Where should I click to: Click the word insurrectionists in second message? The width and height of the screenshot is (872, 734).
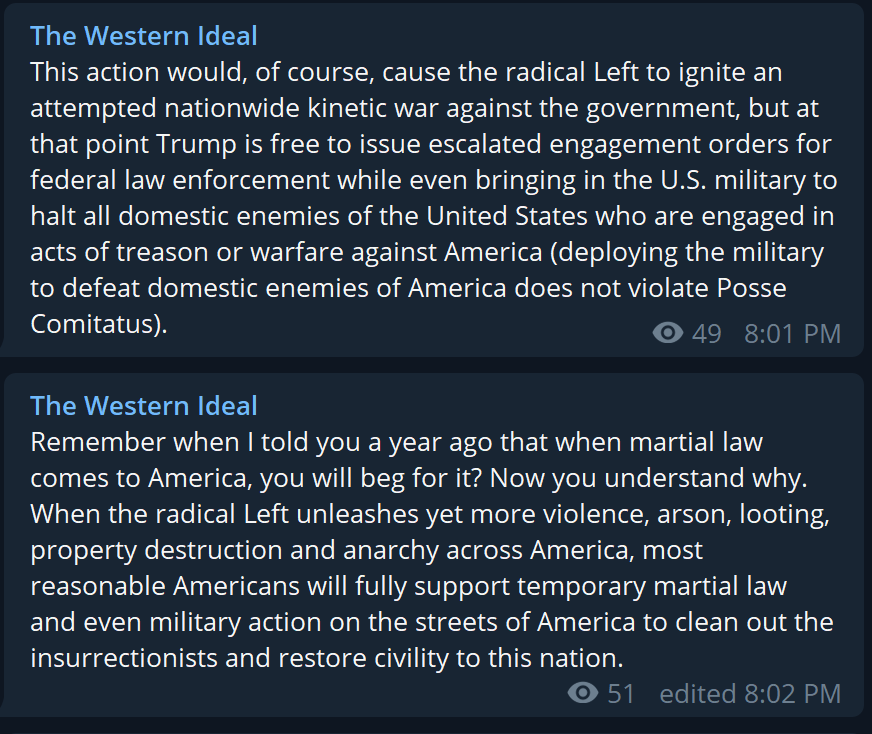123,658
